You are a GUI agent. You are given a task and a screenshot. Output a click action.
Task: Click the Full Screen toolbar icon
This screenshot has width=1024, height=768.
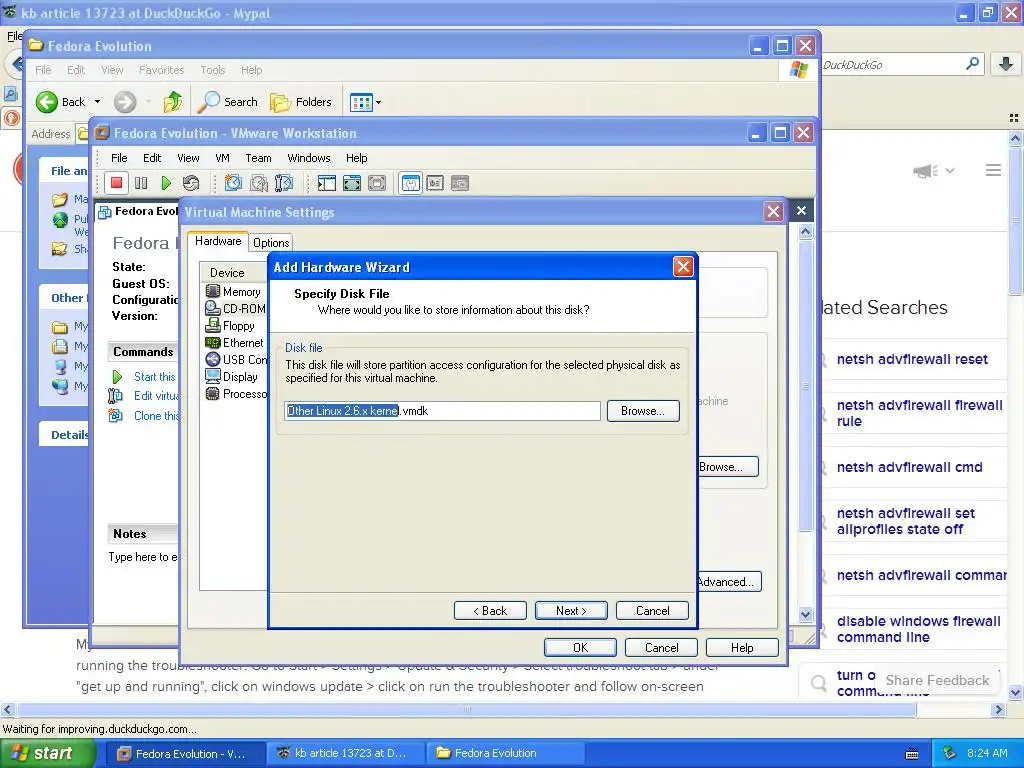point(352,184)
